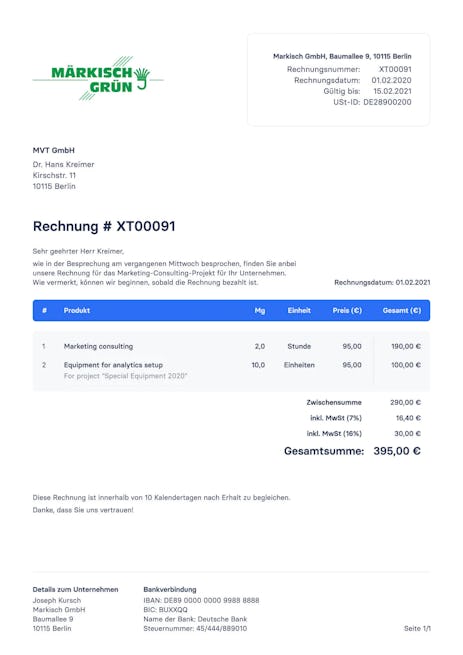
Task: Click the Seite 1/1 page indicator
Action: (417, 628)
